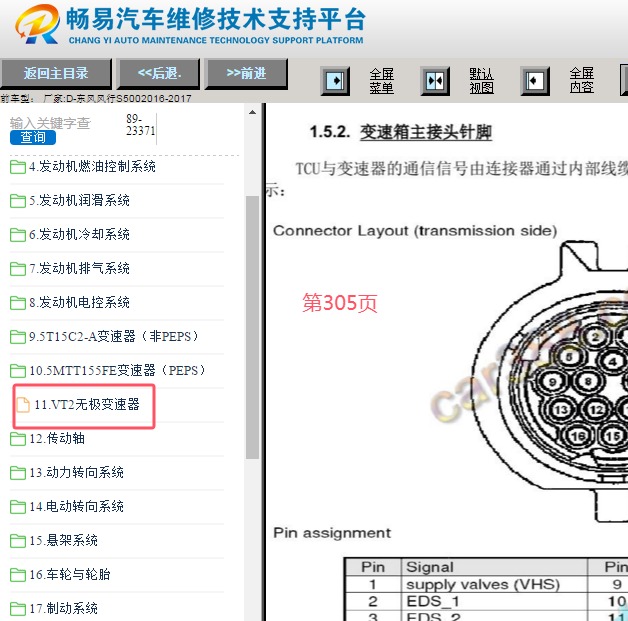Go forward with >>前进 button
The width and height of the screenshot is (628, 621).
click(x=246, y=73)
